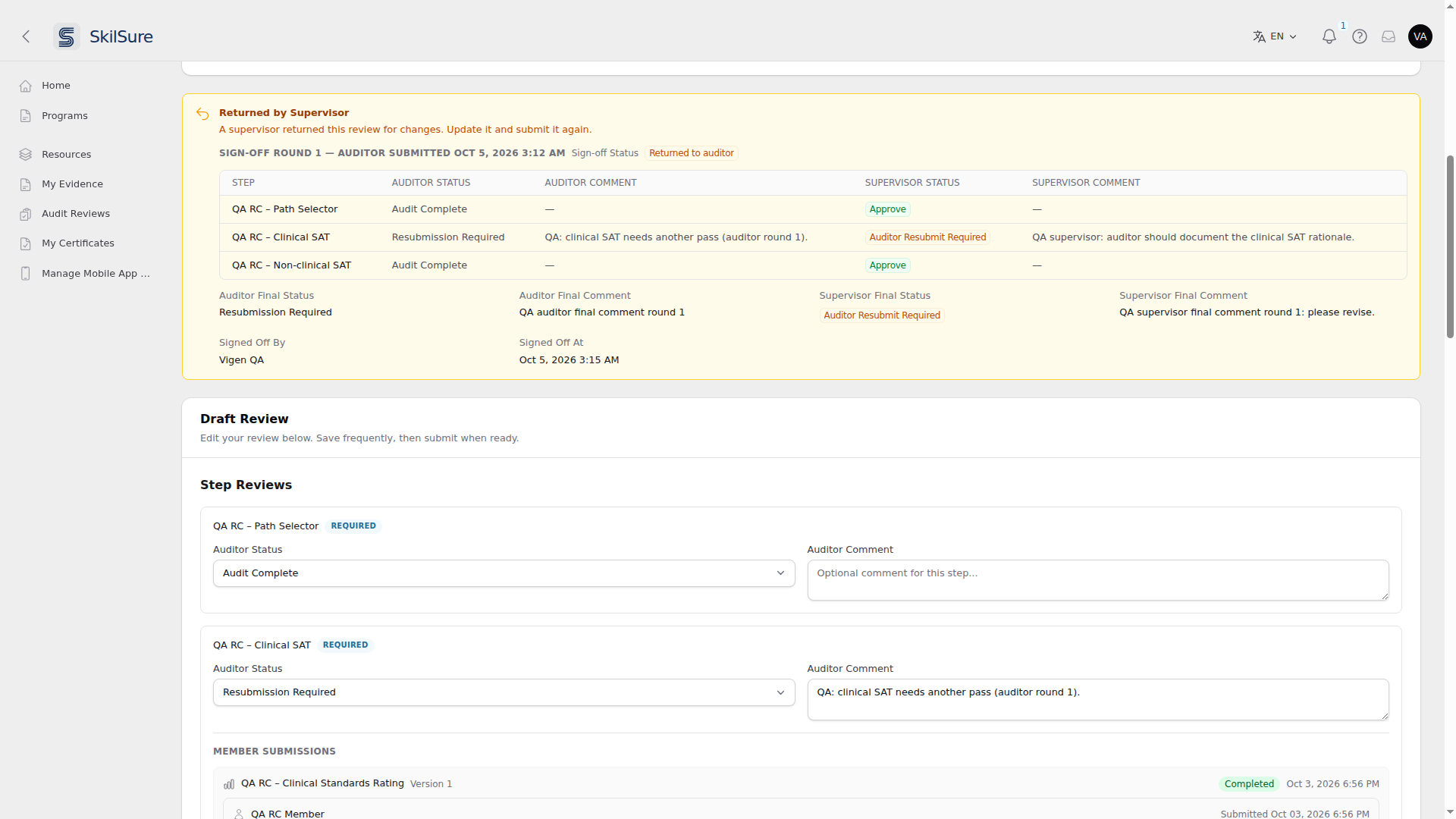Click the REQUIRED tag beside Clinical SAT
This screenshot has height=819, width=1456.
coord(345,645)
